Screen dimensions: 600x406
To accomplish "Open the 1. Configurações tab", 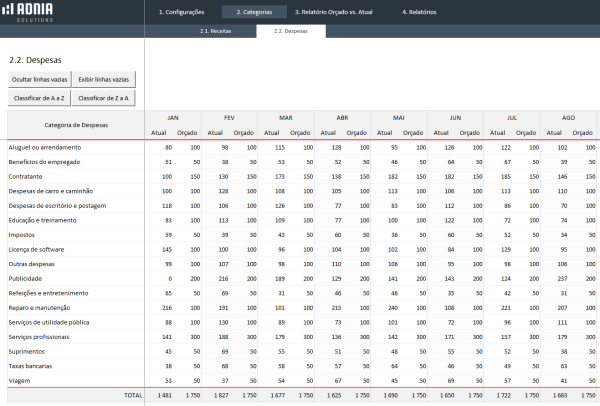I will tap(181, 11).
